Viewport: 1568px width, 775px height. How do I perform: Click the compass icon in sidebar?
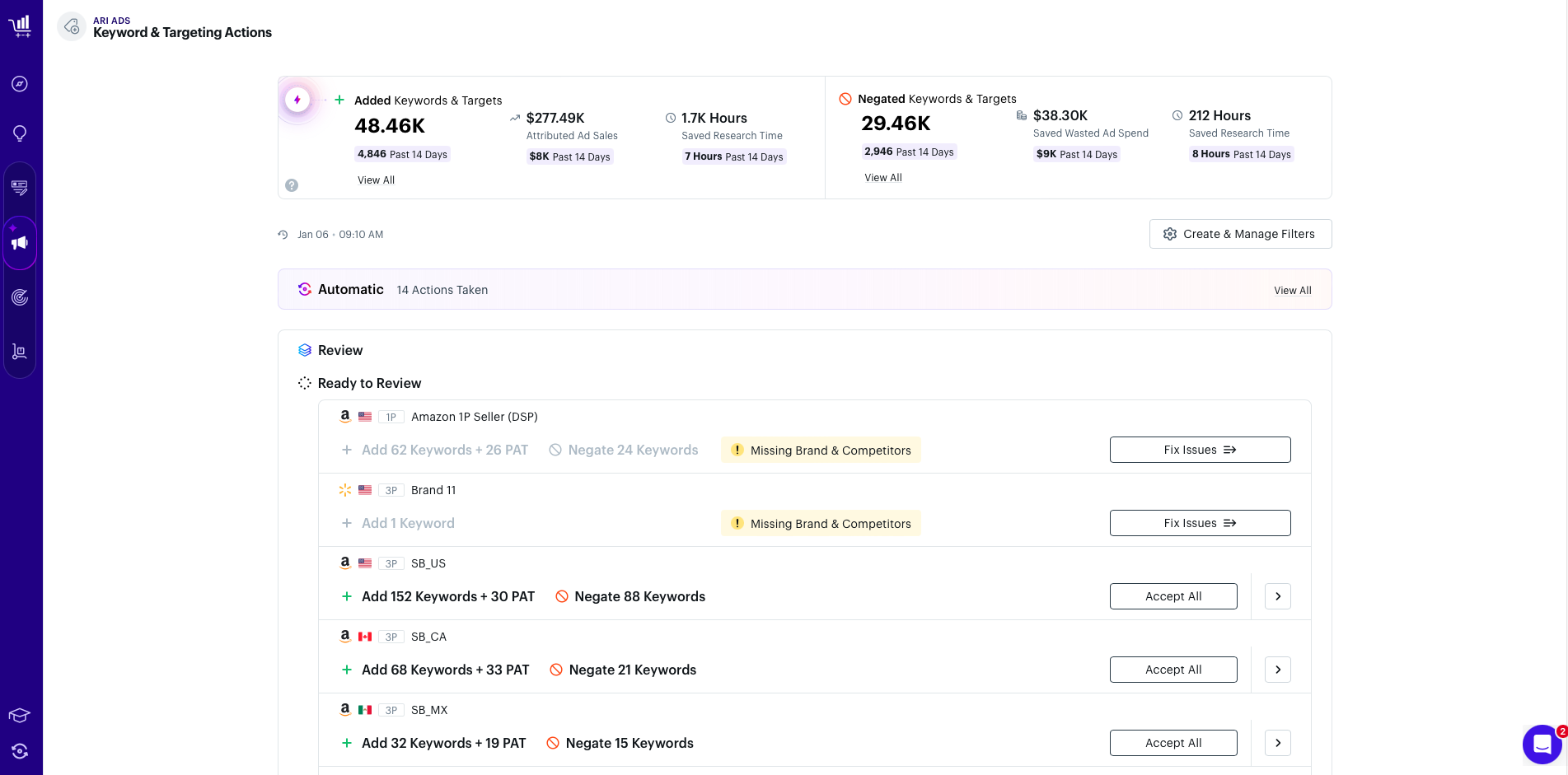point(20,84)
